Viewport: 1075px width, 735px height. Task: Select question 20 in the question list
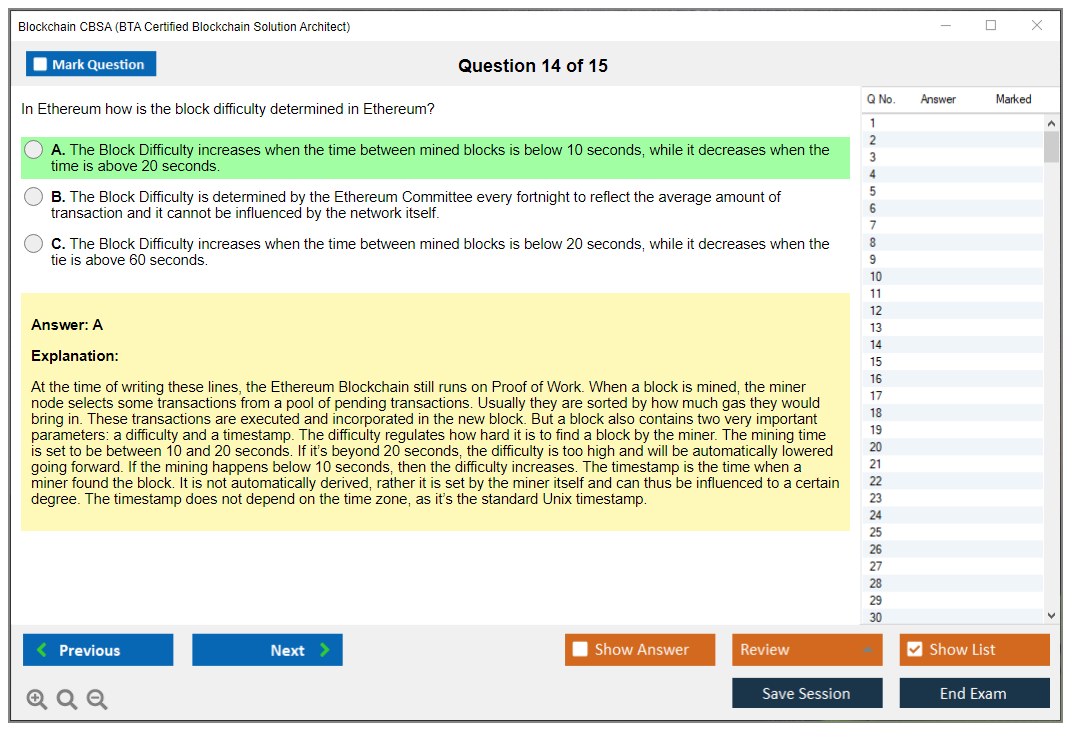(x=876, y=447)
